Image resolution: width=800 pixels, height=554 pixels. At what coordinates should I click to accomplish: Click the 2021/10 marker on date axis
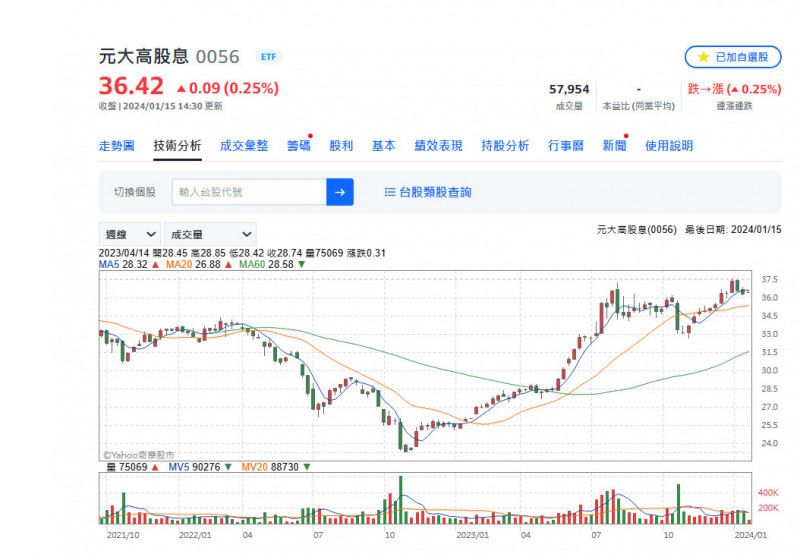click(123, 535)
